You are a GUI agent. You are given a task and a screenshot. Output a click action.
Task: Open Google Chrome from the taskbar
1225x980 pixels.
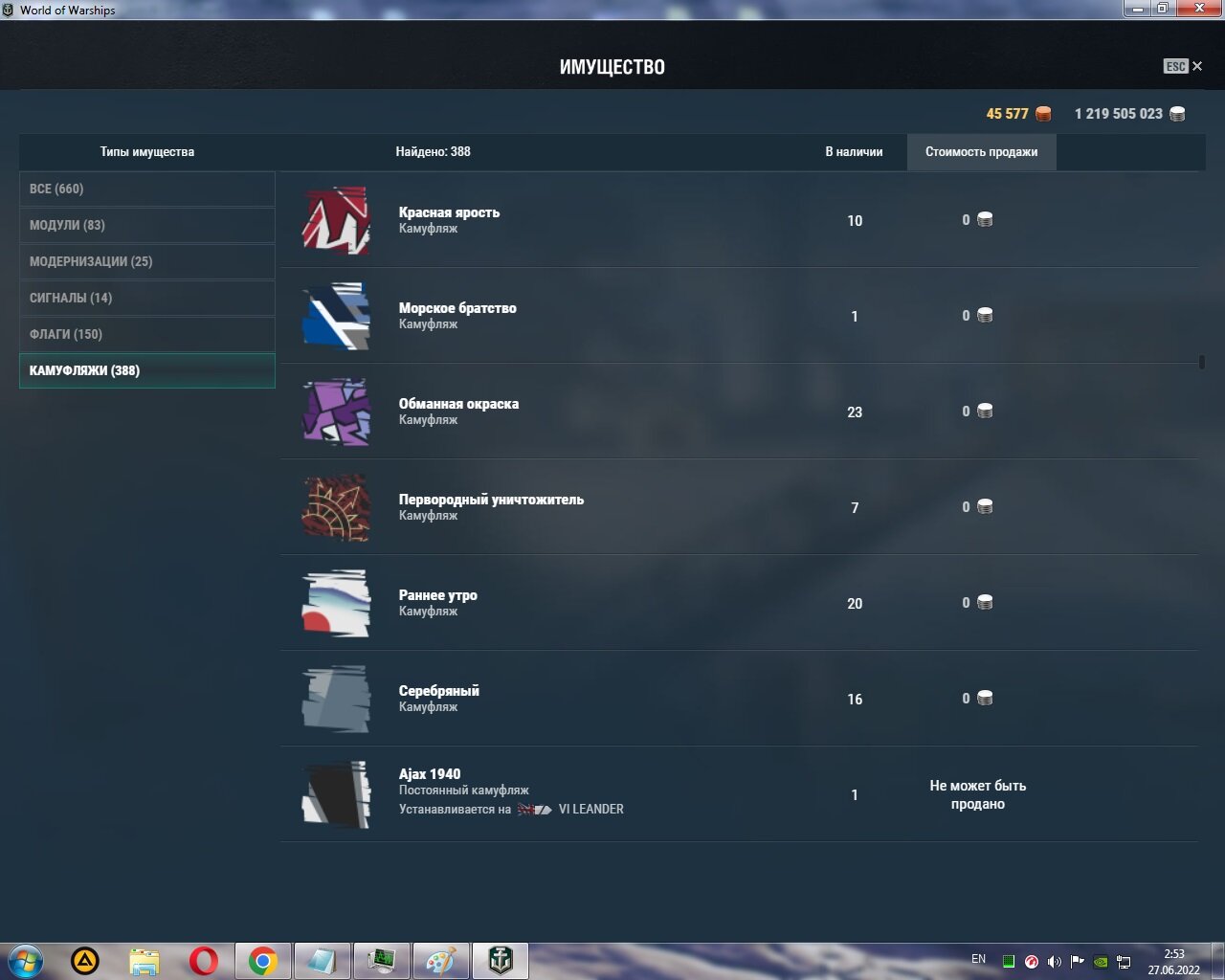pos(263,961)
